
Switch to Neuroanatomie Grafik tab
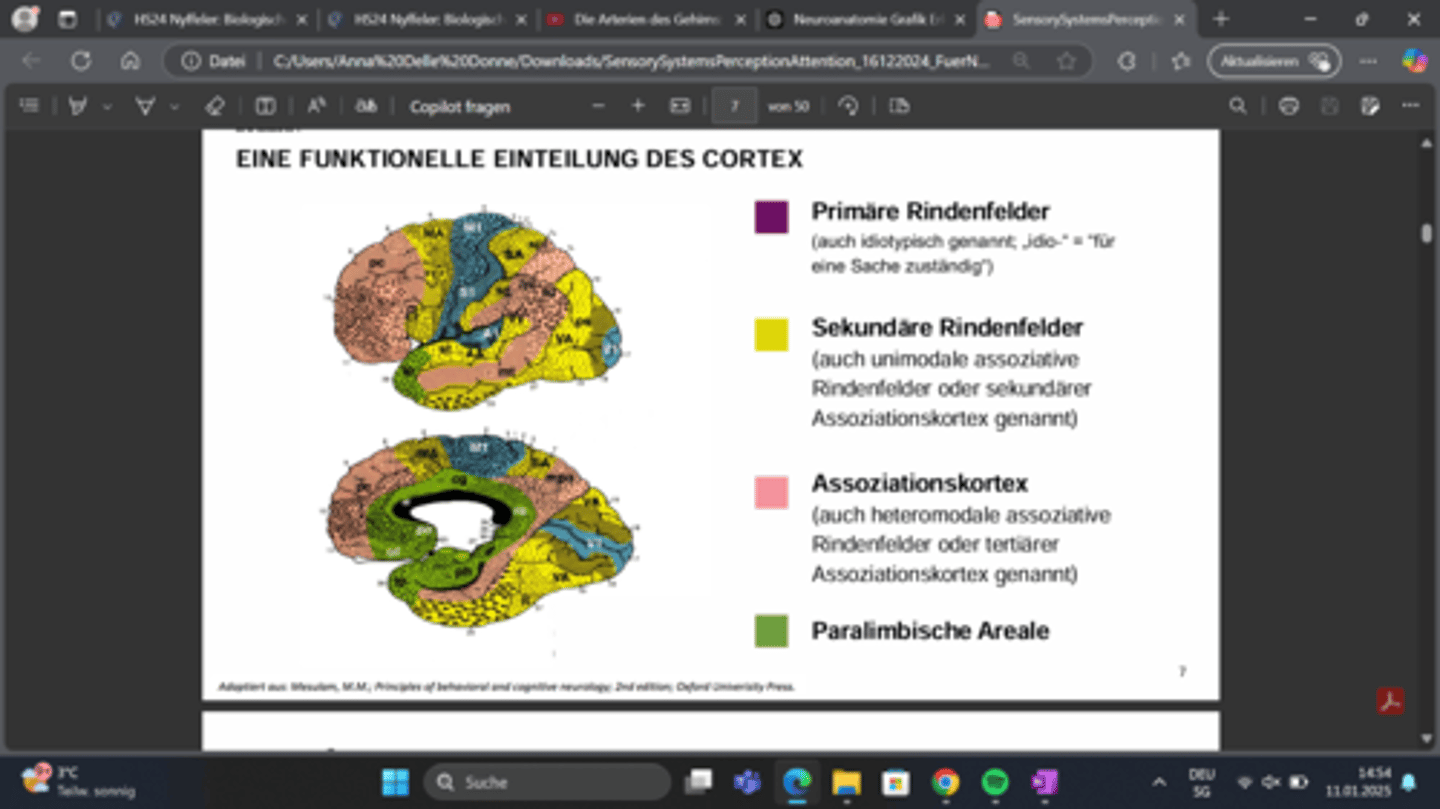tap(866, 19)
